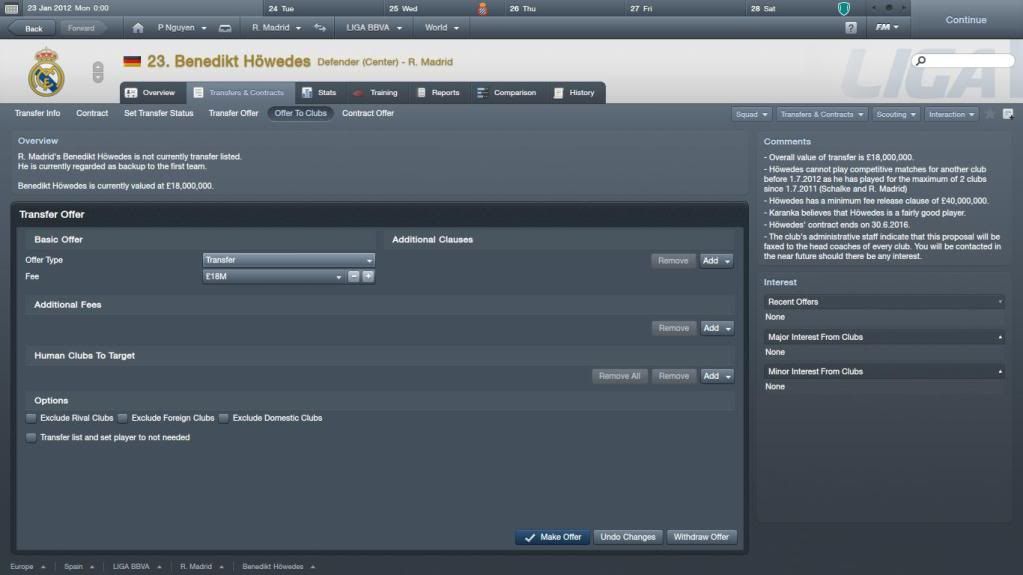Open the LIGA BBVA dropdown menu
This screenshot has width=1023, height=575.
(x=374, y=28)
